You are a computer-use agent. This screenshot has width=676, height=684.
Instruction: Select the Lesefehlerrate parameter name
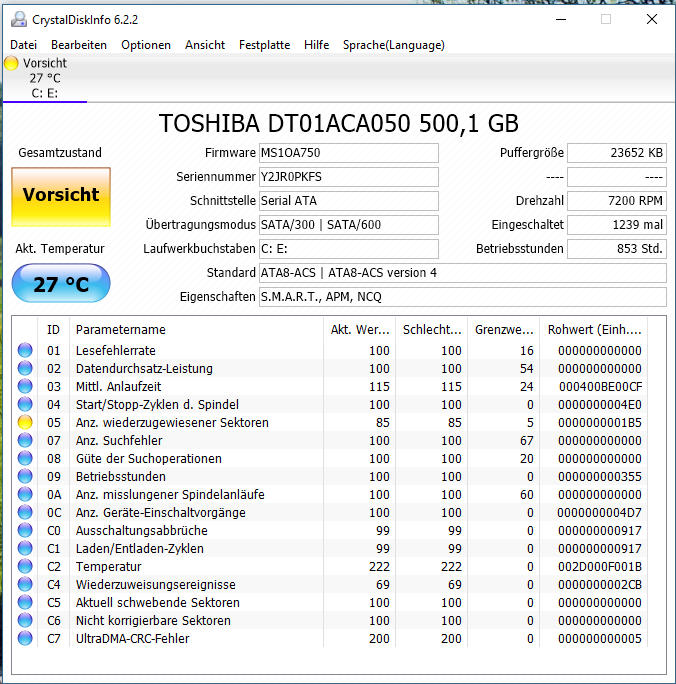[116, 351]
